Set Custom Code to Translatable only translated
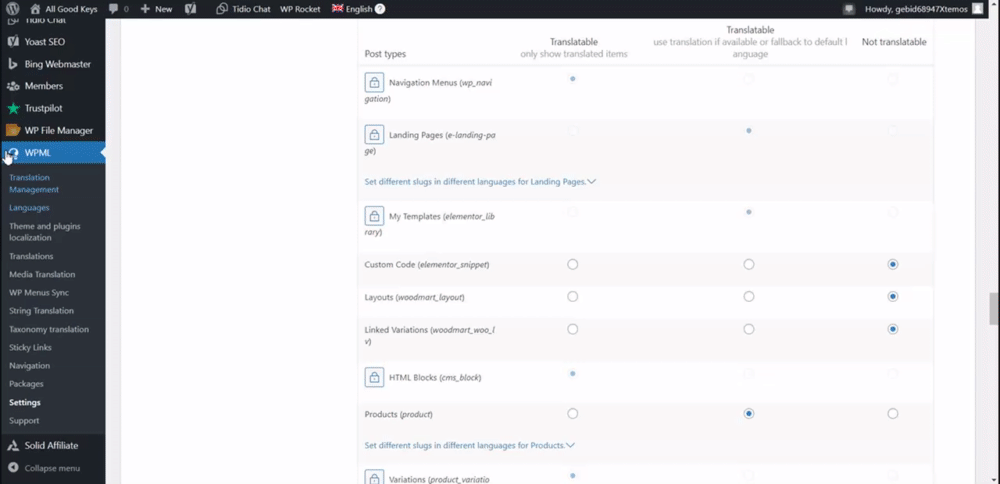This screenshot has height=484, width=1000. pos(573,264)
